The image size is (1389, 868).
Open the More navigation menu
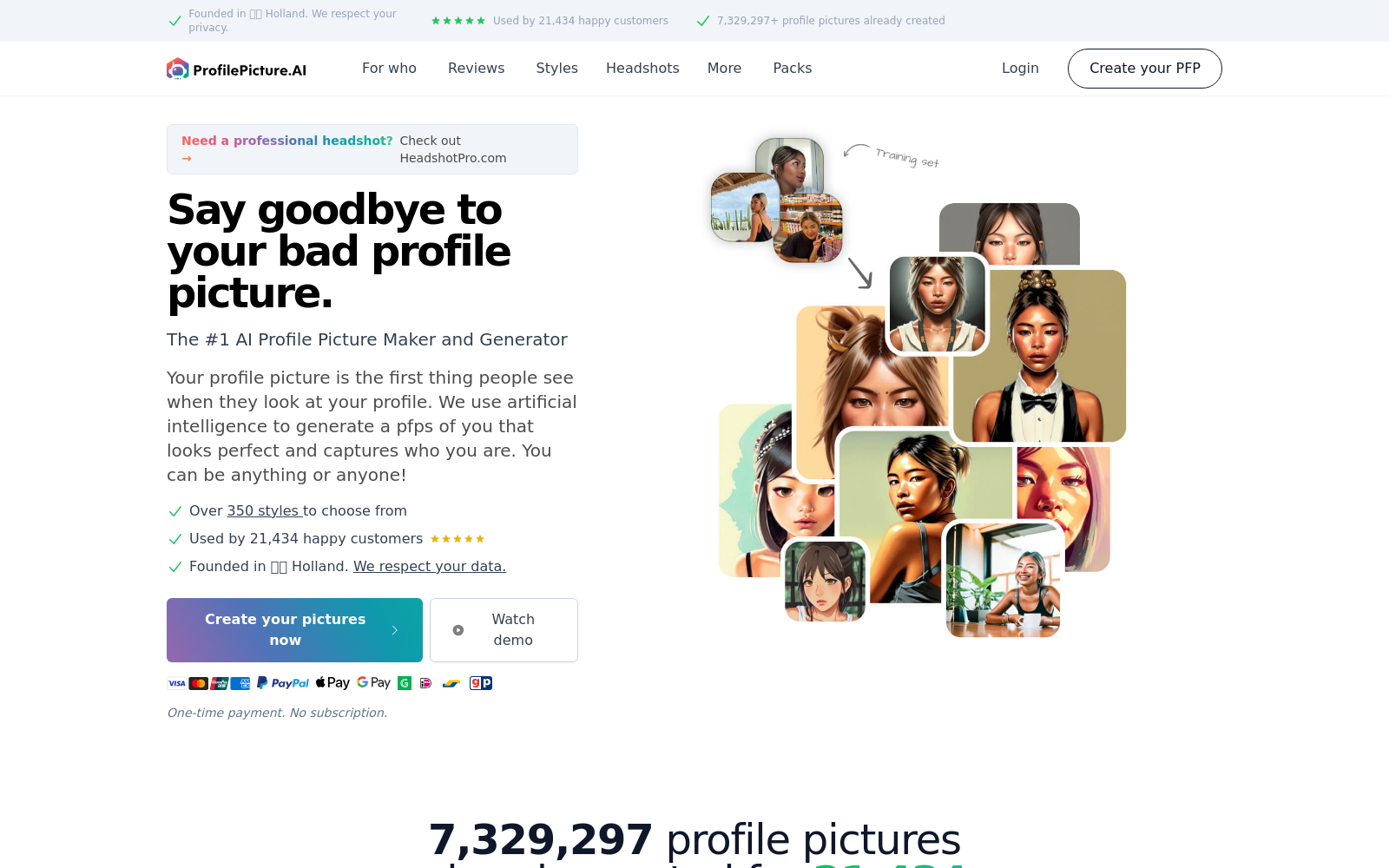[x=724, y=68]
